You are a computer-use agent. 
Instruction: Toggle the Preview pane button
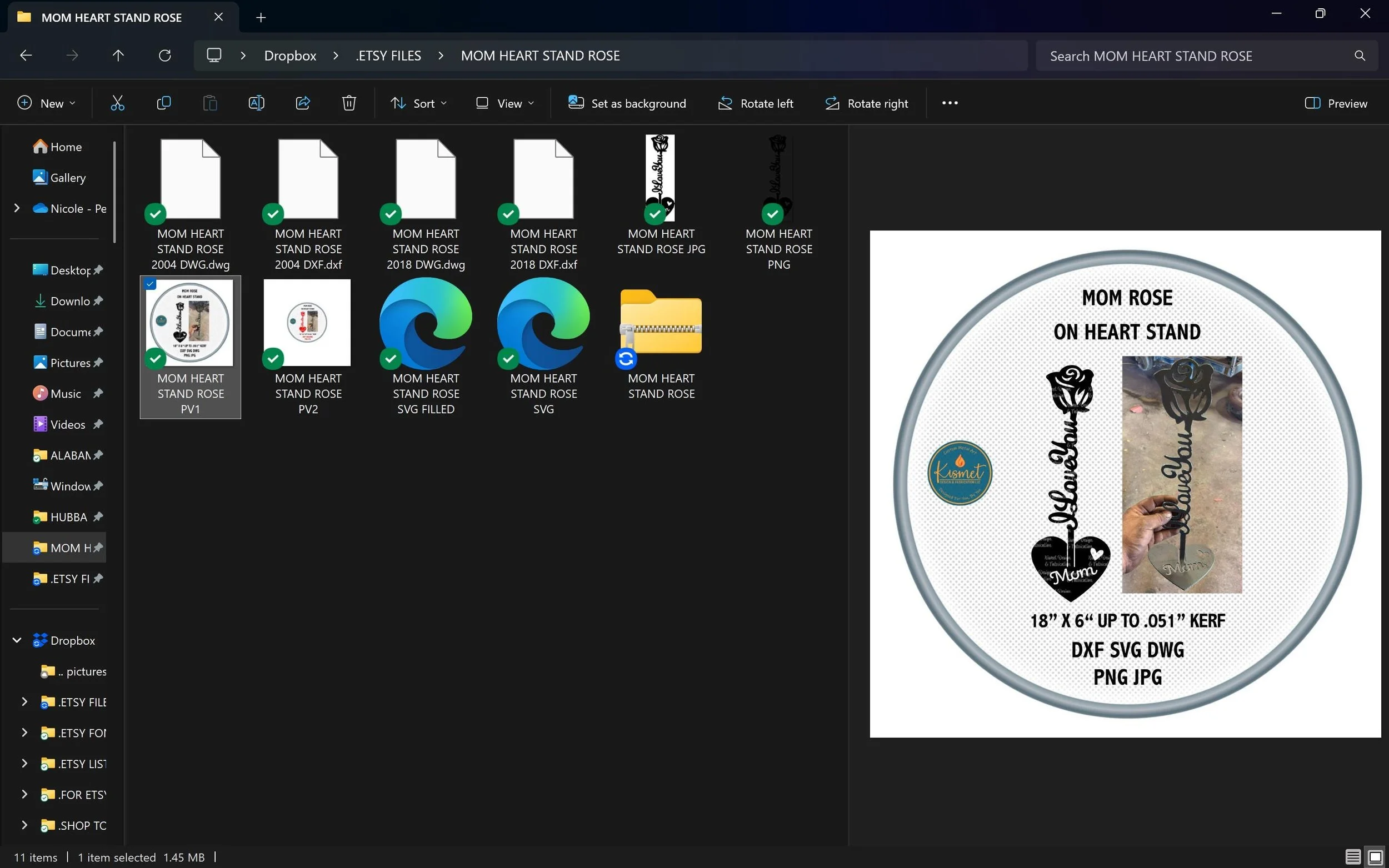(x=1336, y=103)
